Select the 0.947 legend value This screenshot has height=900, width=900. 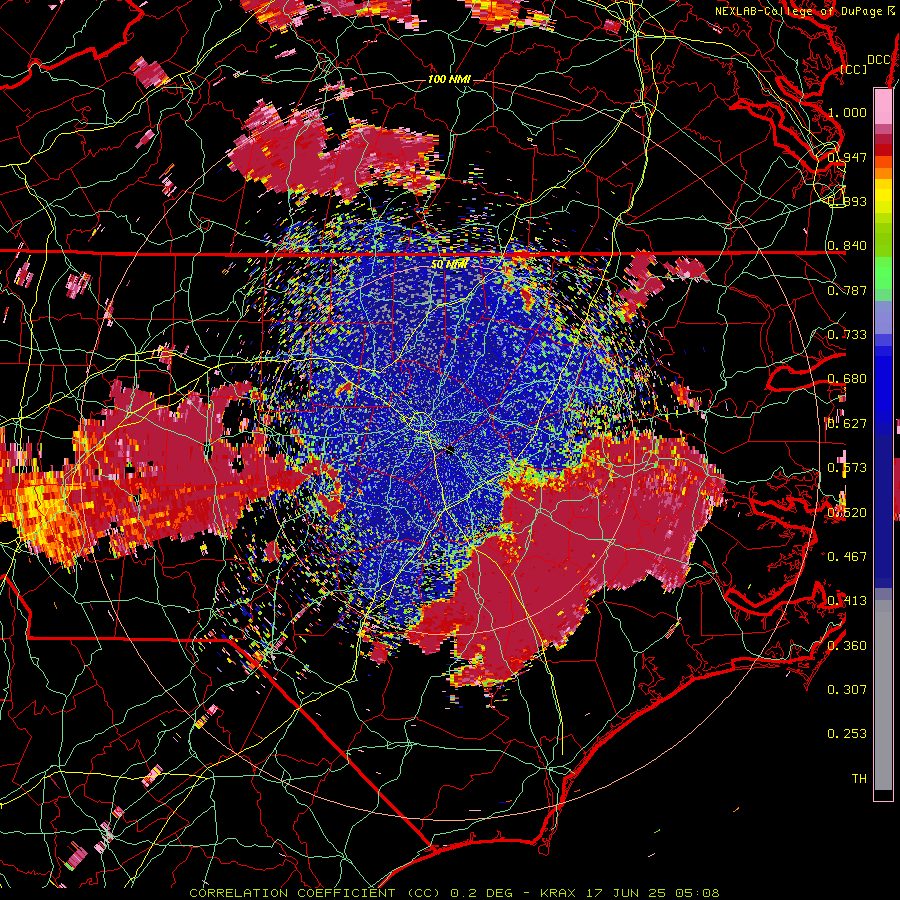pyautogui.click(x=847, y=157)
